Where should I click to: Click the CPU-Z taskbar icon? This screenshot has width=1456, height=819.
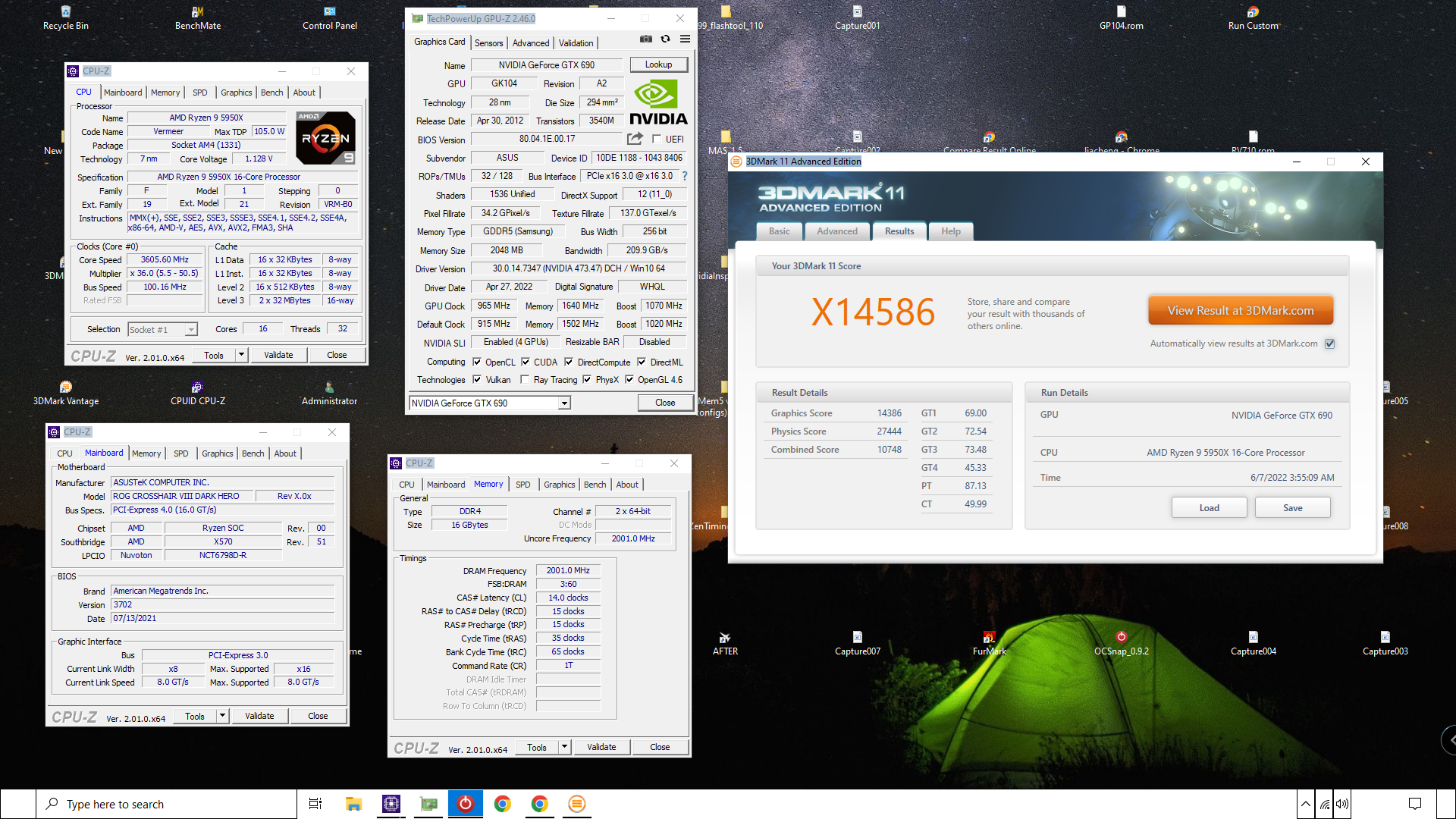pyautogui.click(x=391, y=804)
